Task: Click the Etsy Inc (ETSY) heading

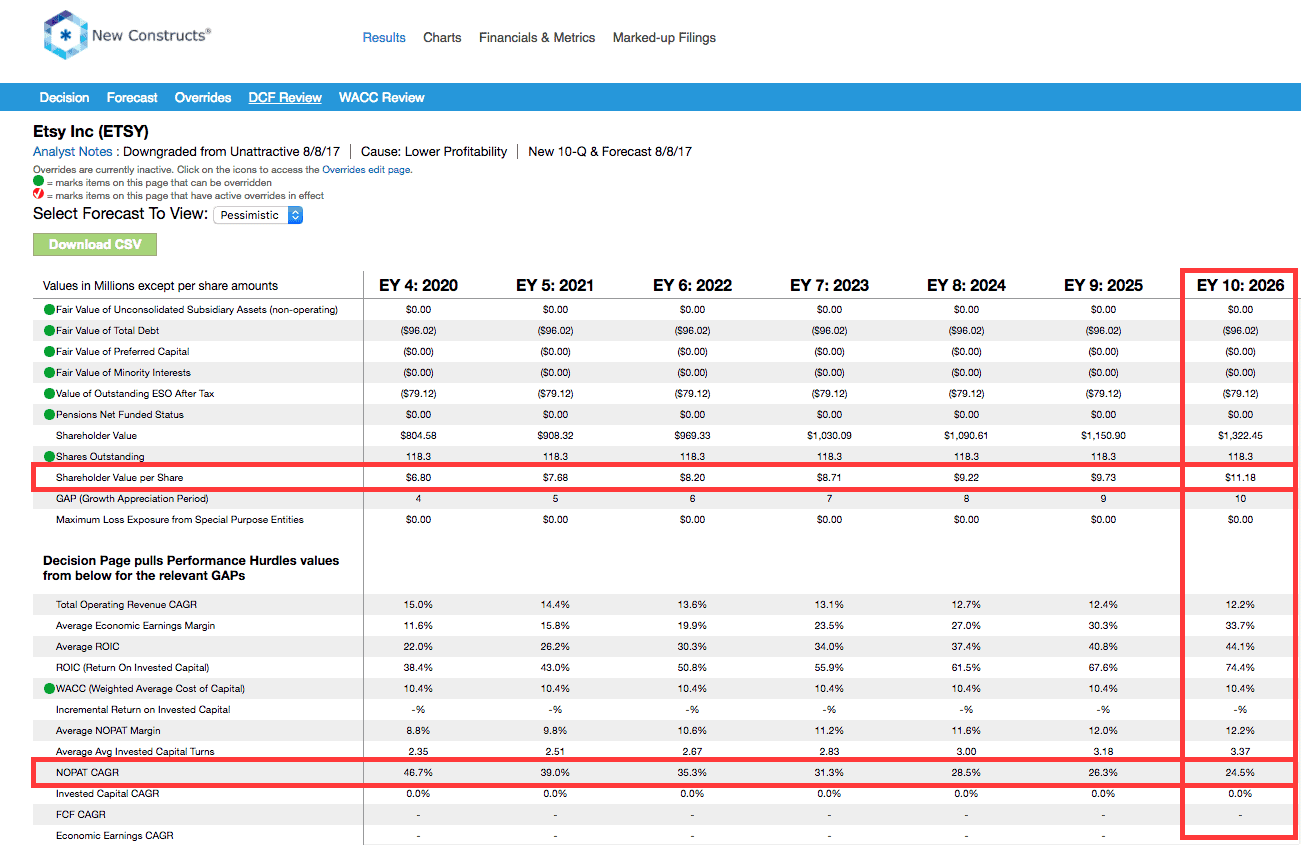Action: click(x=91, y=131)
